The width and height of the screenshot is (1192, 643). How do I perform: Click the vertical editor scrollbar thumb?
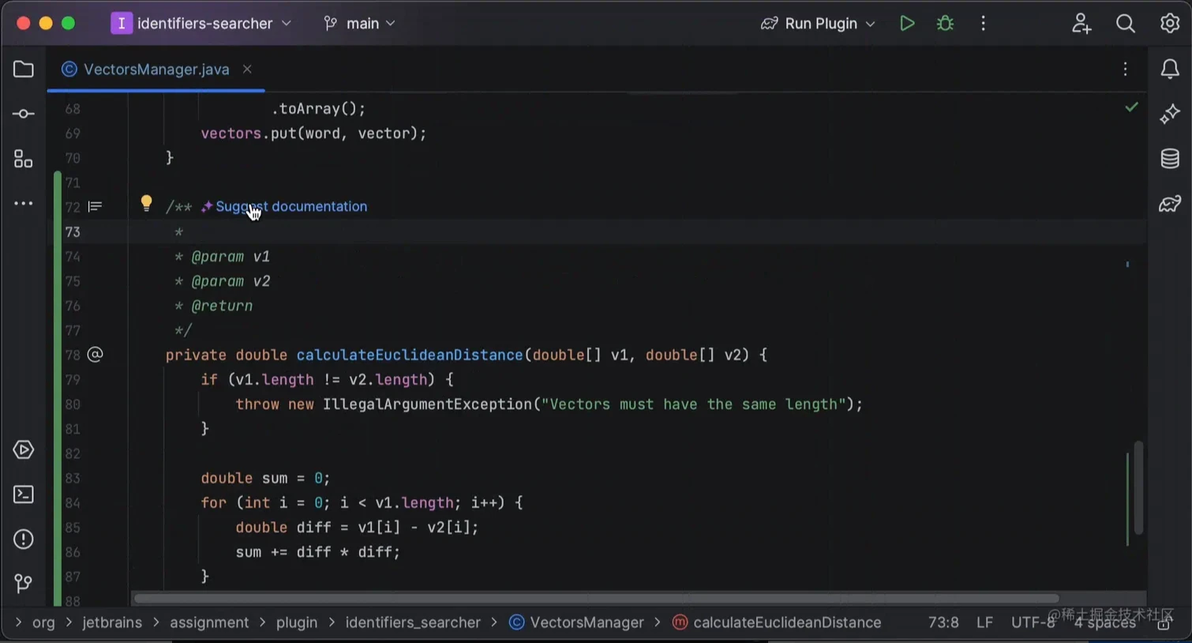pyautogui.click(x=1138, y=487)
